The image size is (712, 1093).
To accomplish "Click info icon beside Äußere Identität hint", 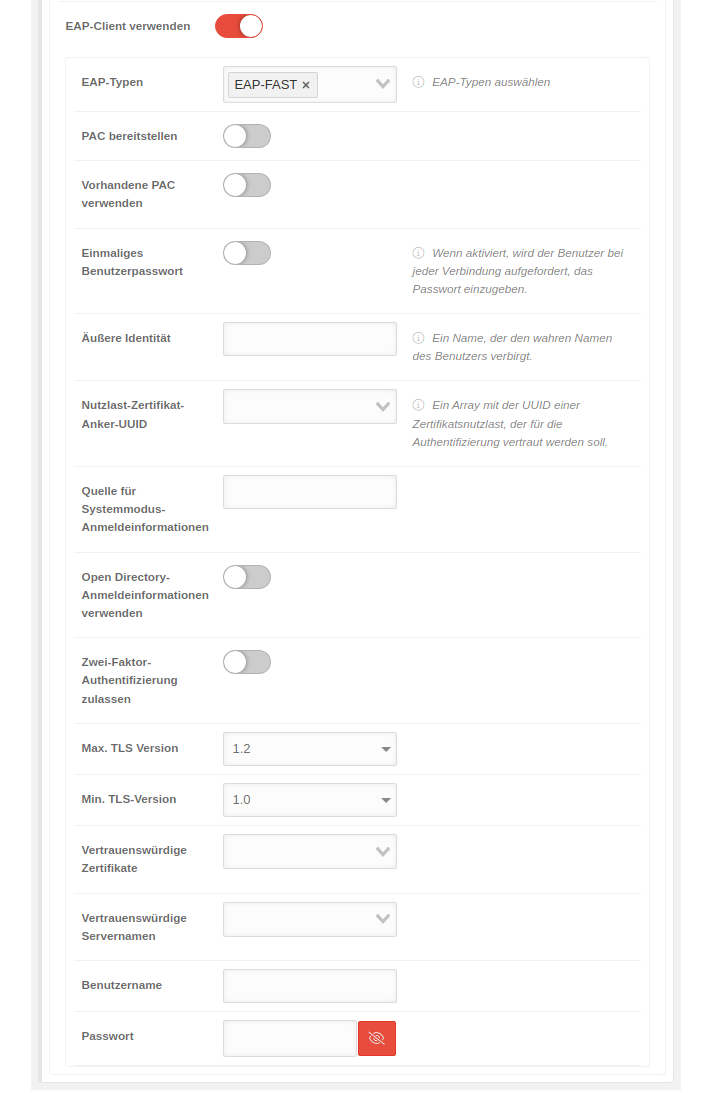I will coord(418,338).
